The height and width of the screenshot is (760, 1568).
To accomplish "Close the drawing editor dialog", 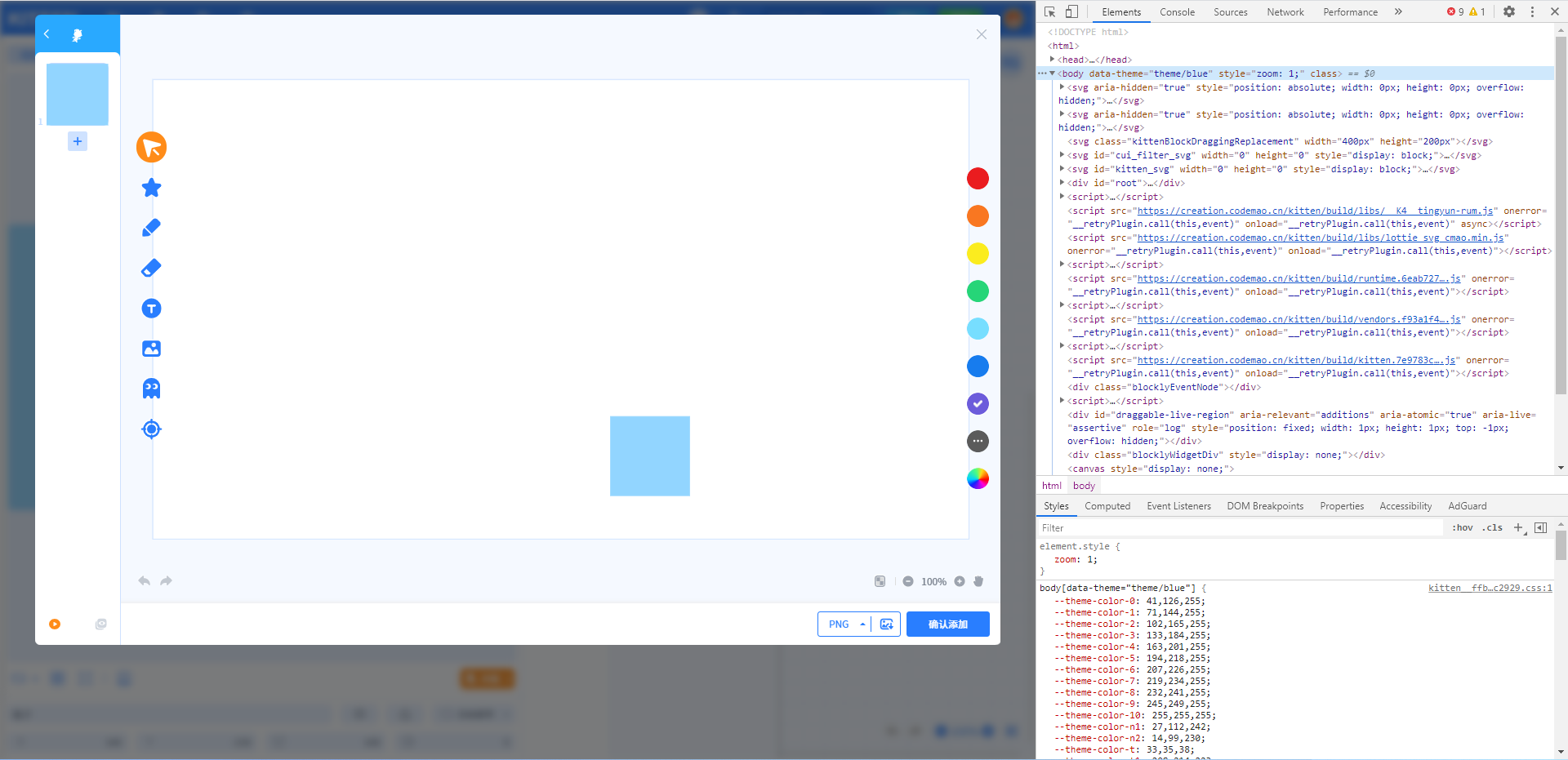I will (x=982, y=34).
